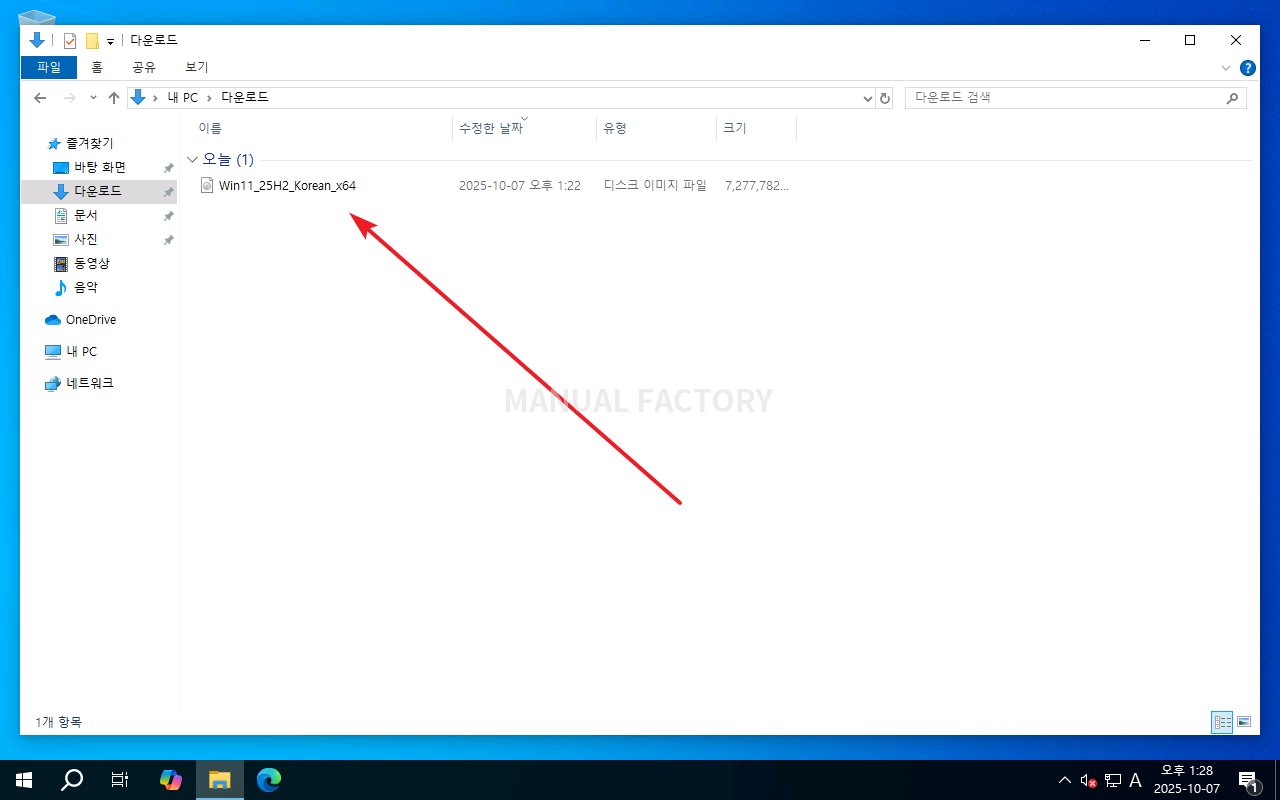Open the Customize Quick Access Toolbar dropdown

110,41
